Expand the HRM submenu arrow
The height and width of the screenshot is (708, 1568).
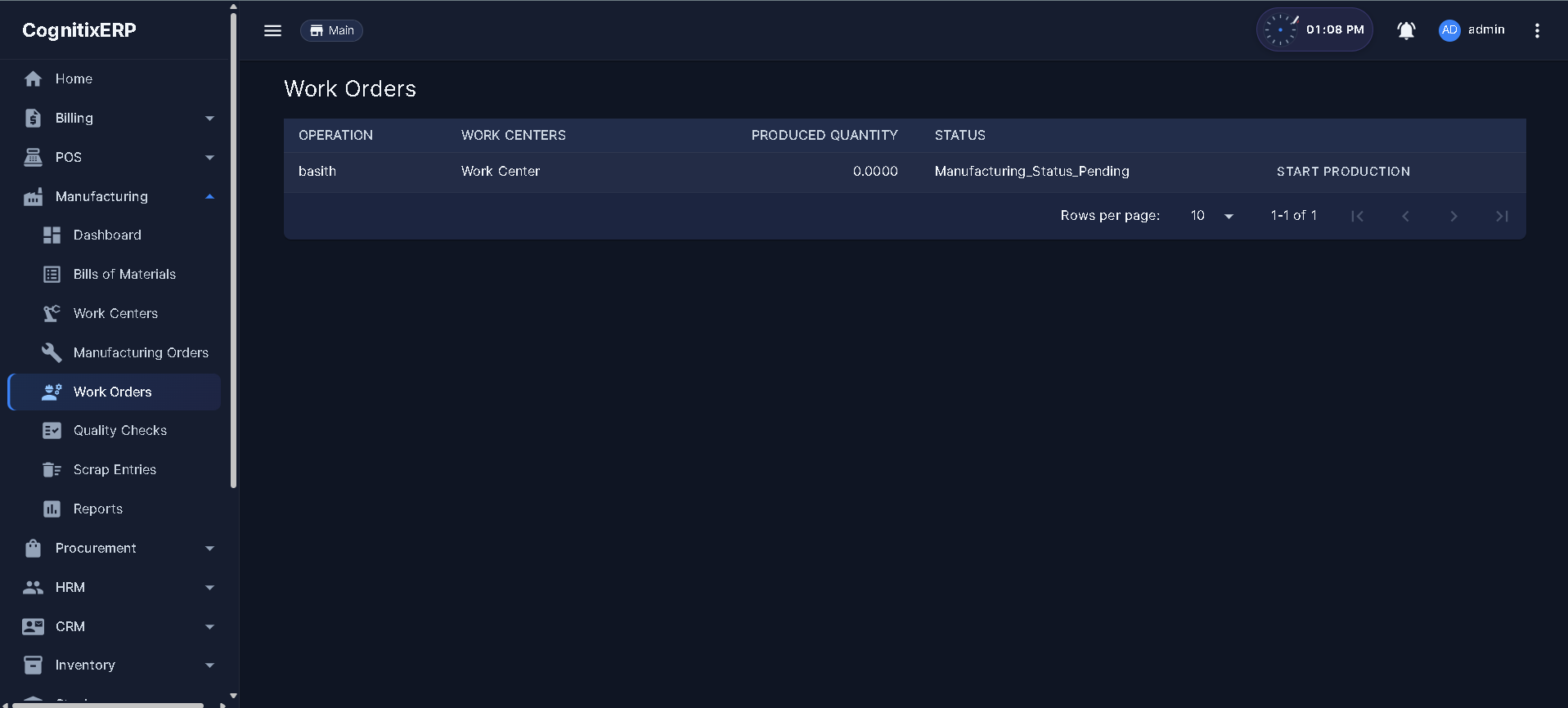tap(209, 588)
